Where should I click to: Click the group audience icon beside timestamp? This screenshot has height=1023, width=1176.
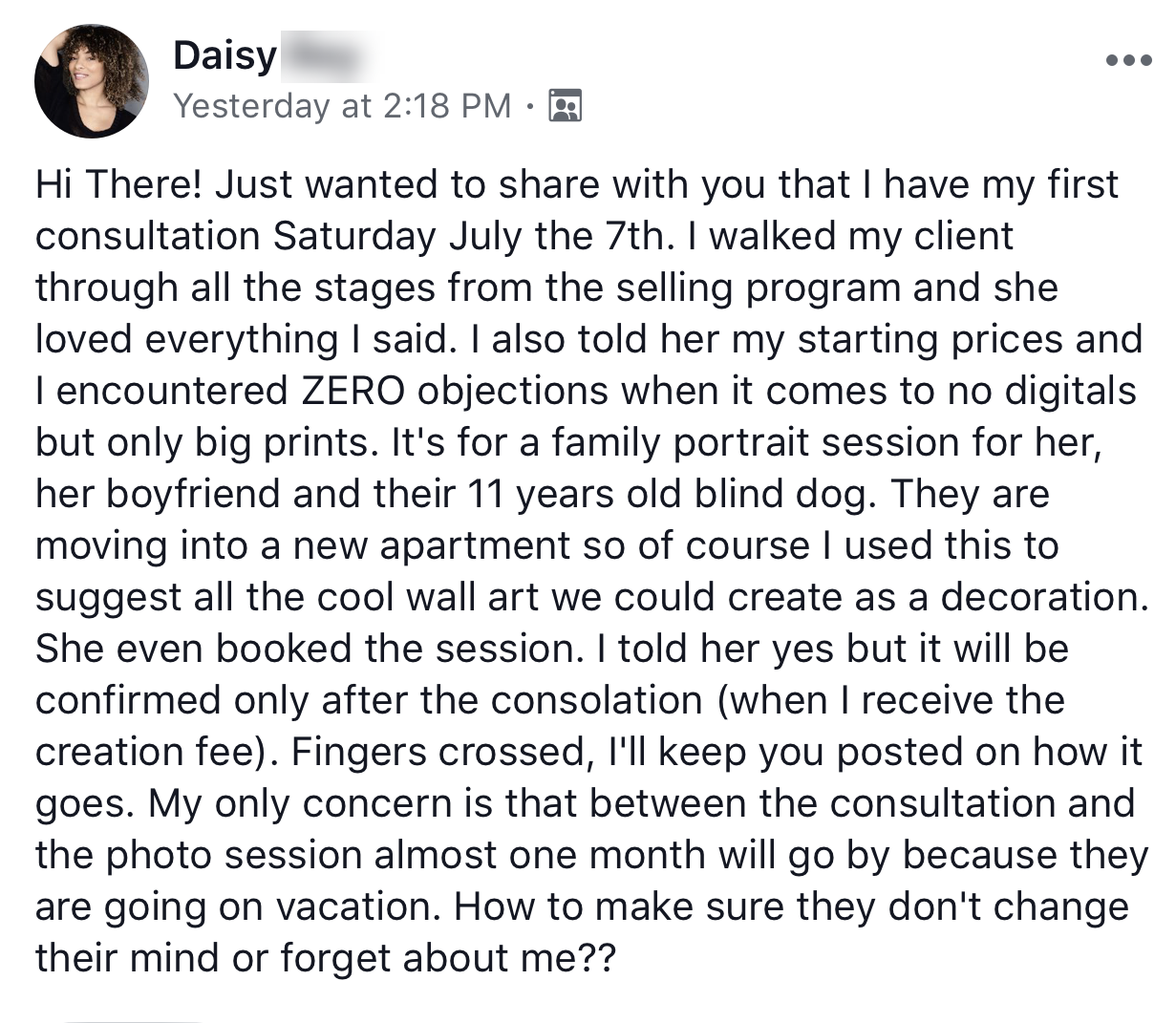[x=564, y=105]
